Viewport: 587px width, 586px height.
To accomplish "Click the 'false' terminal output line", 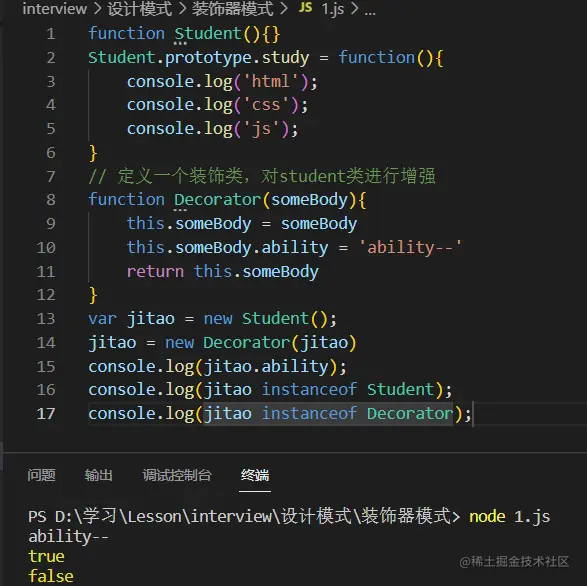I will point(51,576).
